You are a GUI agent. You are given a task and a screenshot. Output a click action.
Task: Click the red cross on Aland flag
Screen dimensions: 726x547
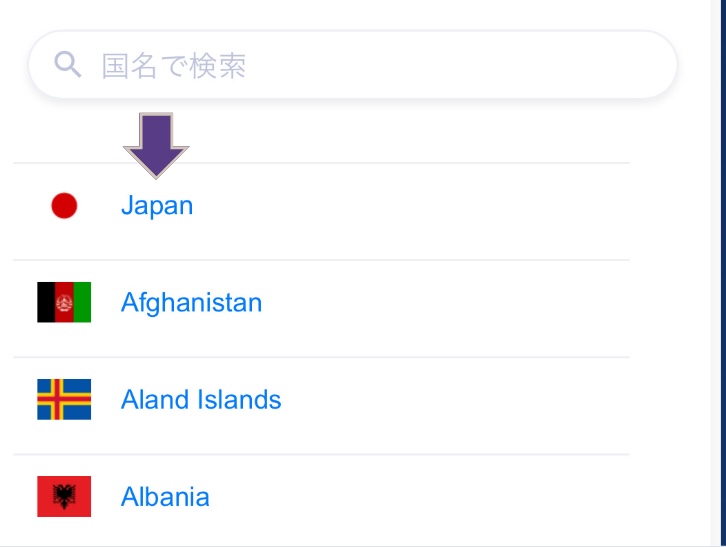56,399
